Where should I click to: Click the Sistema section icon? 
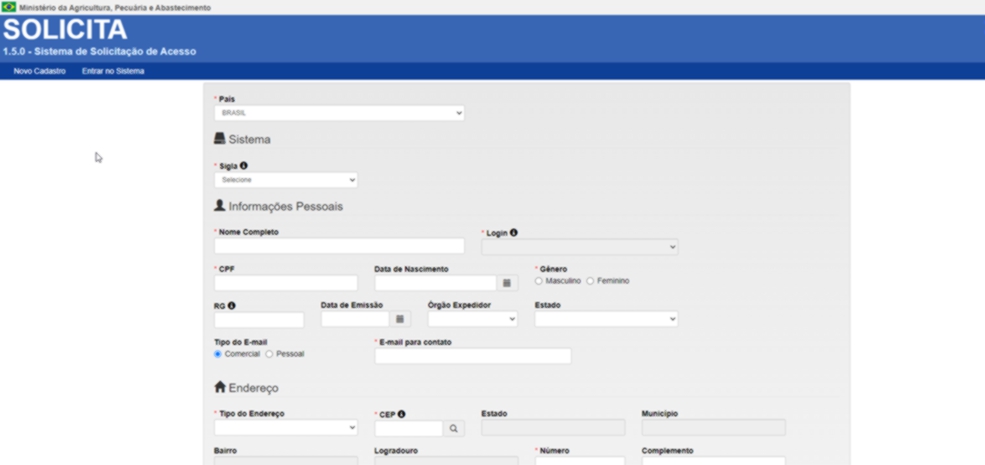219,139
